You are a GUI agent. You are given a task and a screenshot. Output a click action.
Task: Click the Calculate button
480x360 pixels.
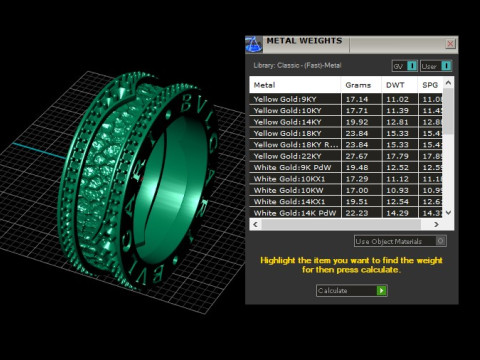point(352,291)
